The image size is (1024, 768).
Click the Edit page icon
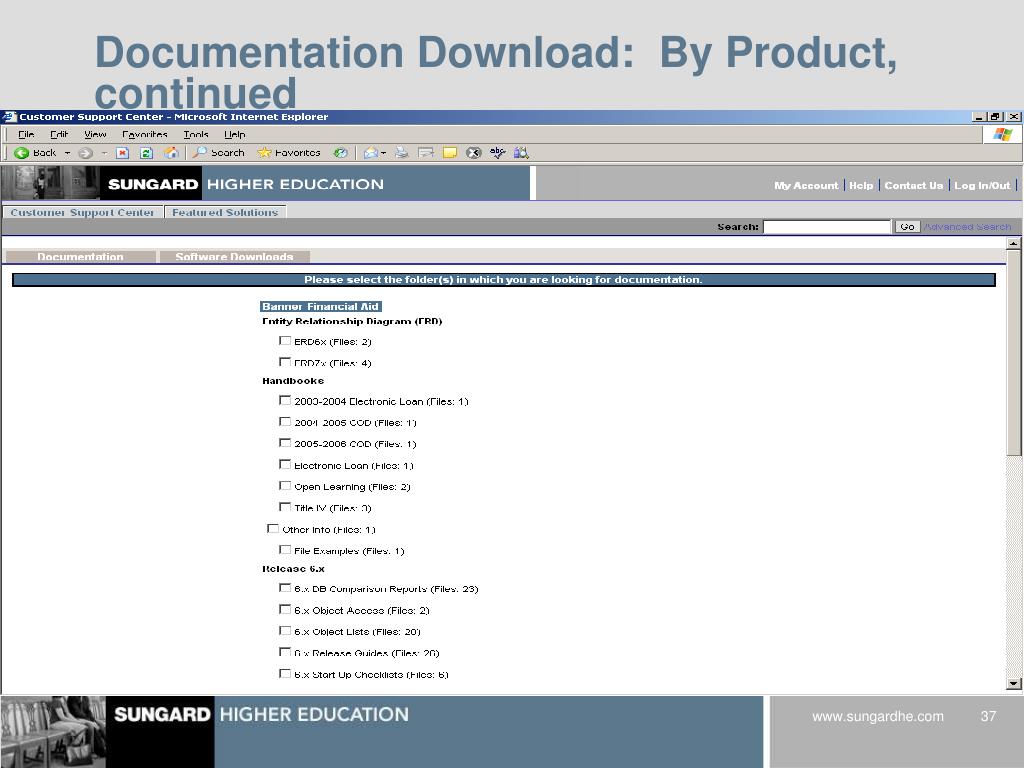coord(426,153)
